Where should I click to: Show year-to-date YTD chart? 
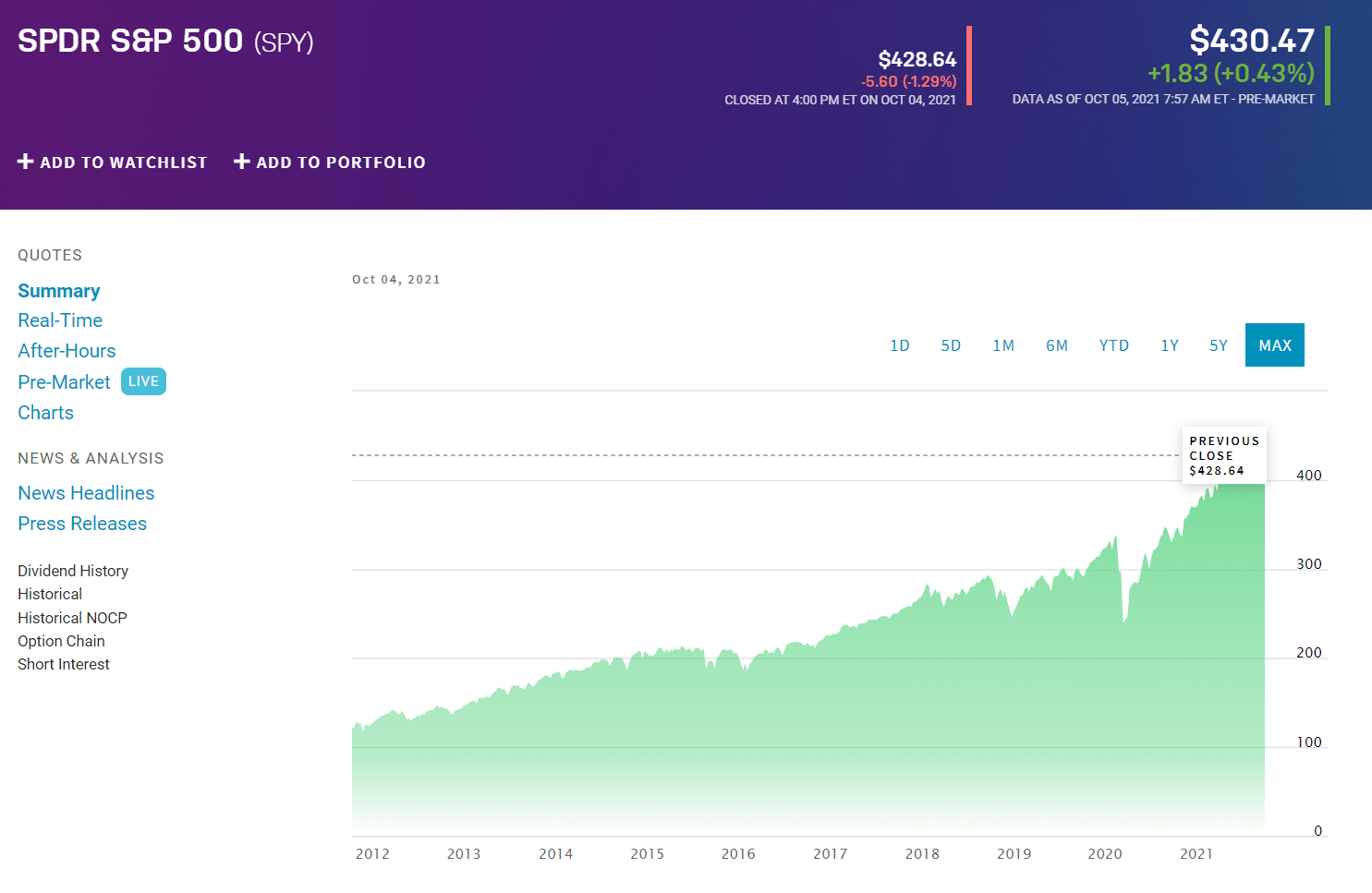1114,345
